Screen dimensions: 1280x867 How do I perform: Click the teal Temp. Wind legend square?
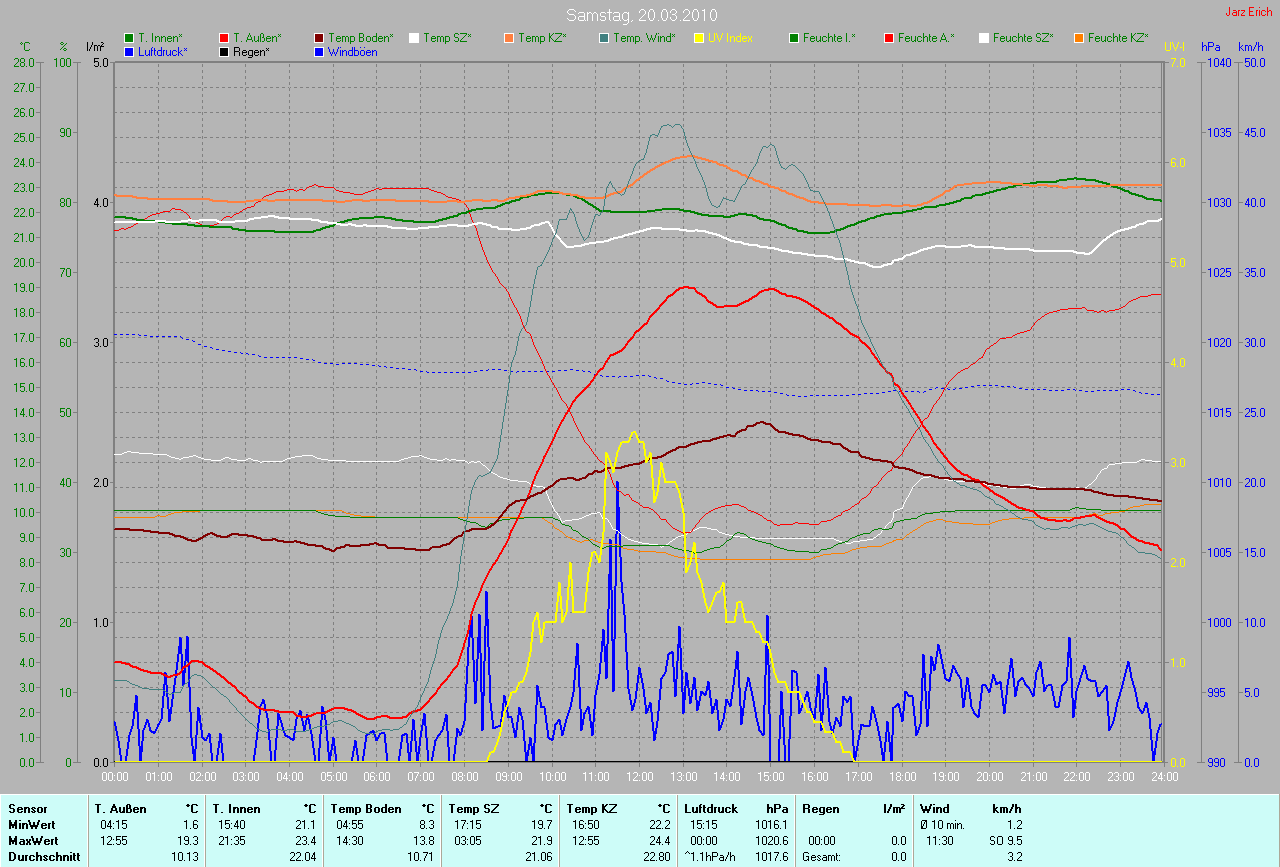pyautogui.click(x=604, y=38)
